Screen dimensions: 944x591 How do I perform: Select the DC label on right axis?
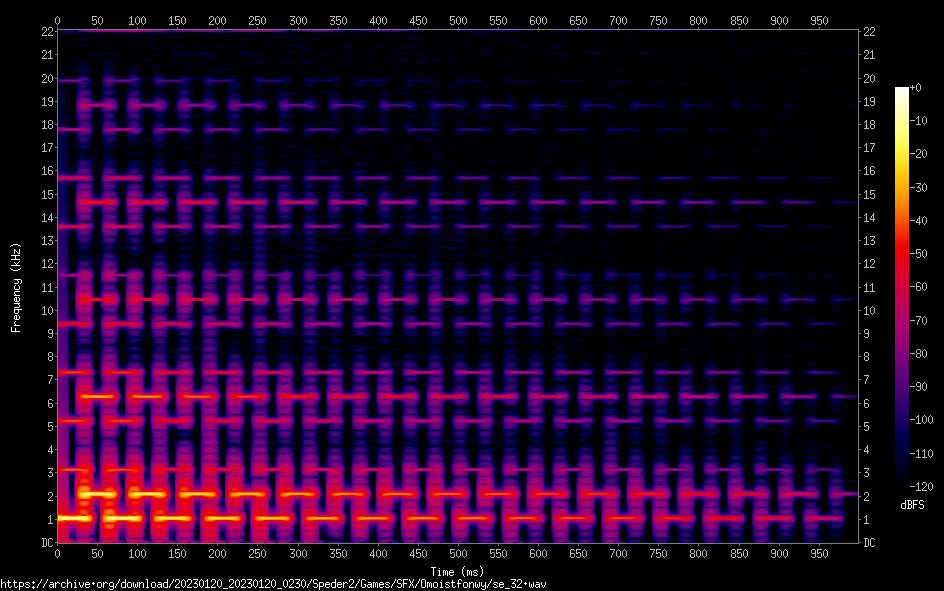point(870,543)
